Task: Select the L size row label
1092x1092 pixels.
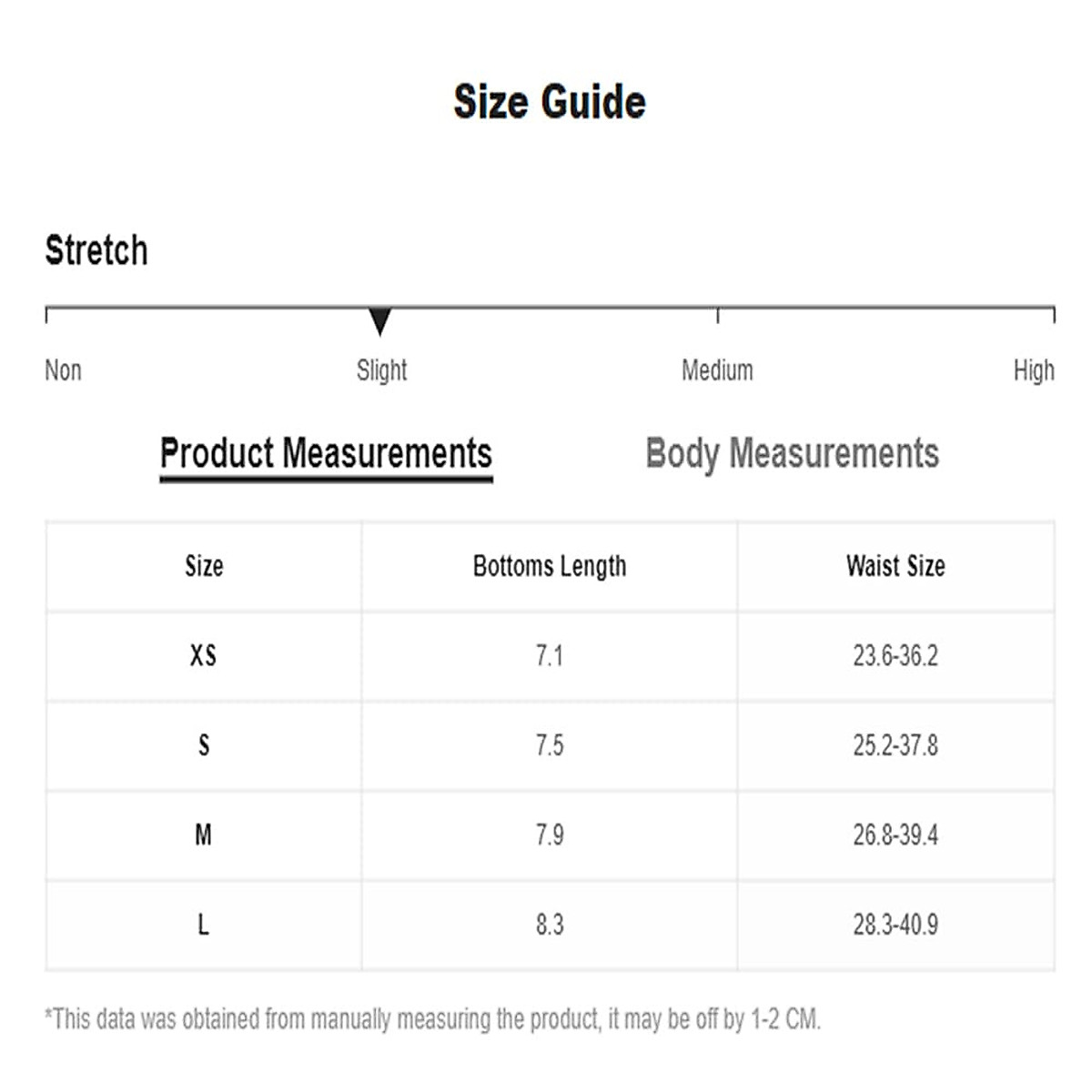Action: (x=204, y=925)
